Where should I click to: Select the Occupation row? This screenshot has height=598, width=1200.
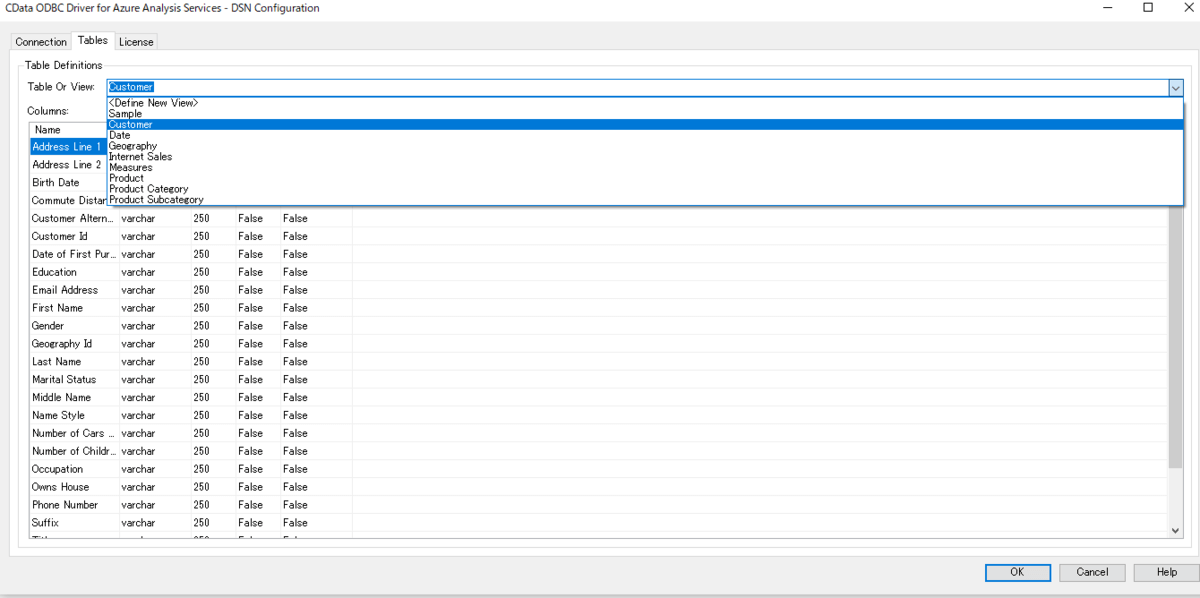[190, 469]
